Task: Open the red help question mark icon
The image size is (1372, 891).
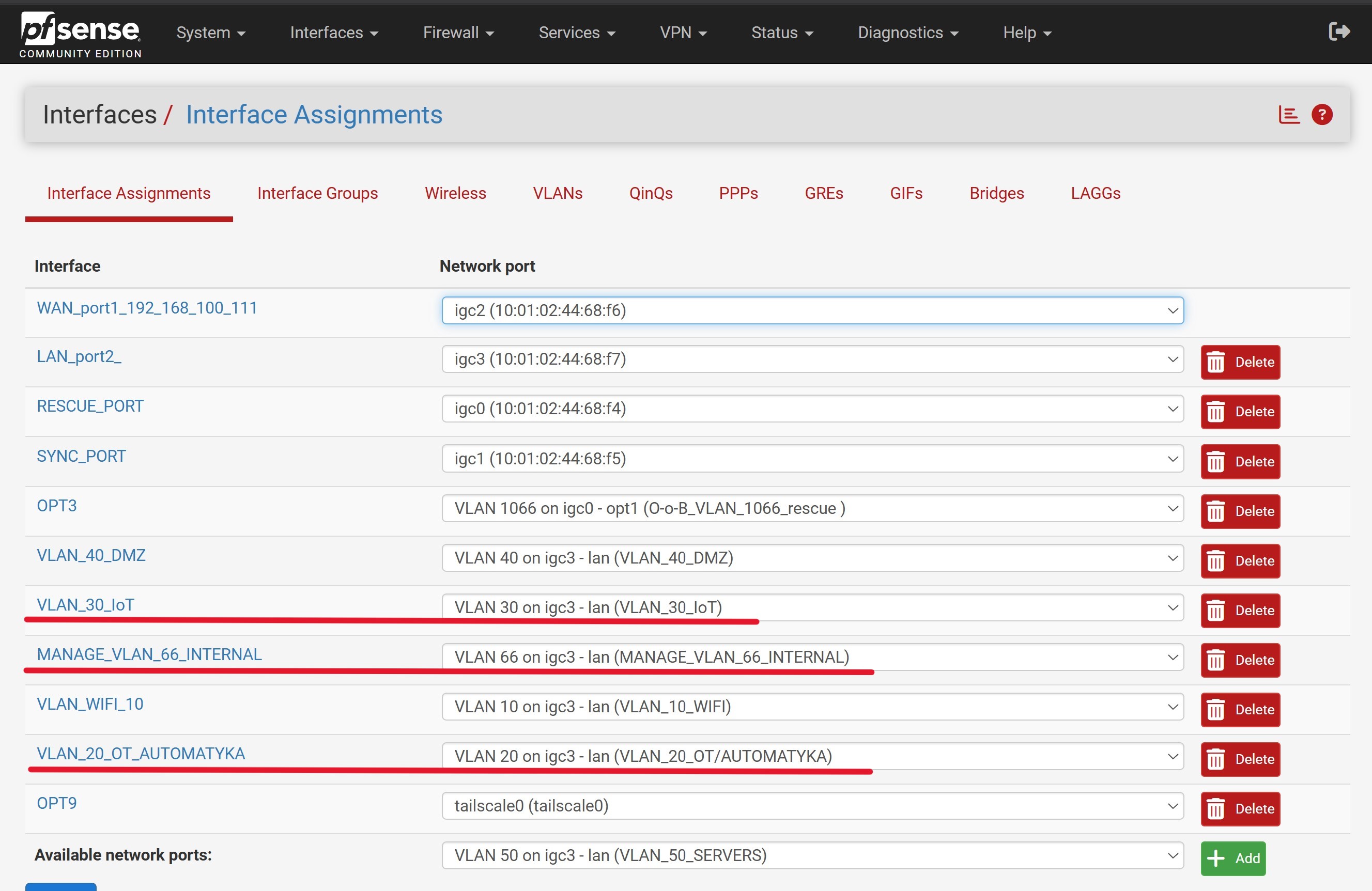Action: [x=1322, y=115]
